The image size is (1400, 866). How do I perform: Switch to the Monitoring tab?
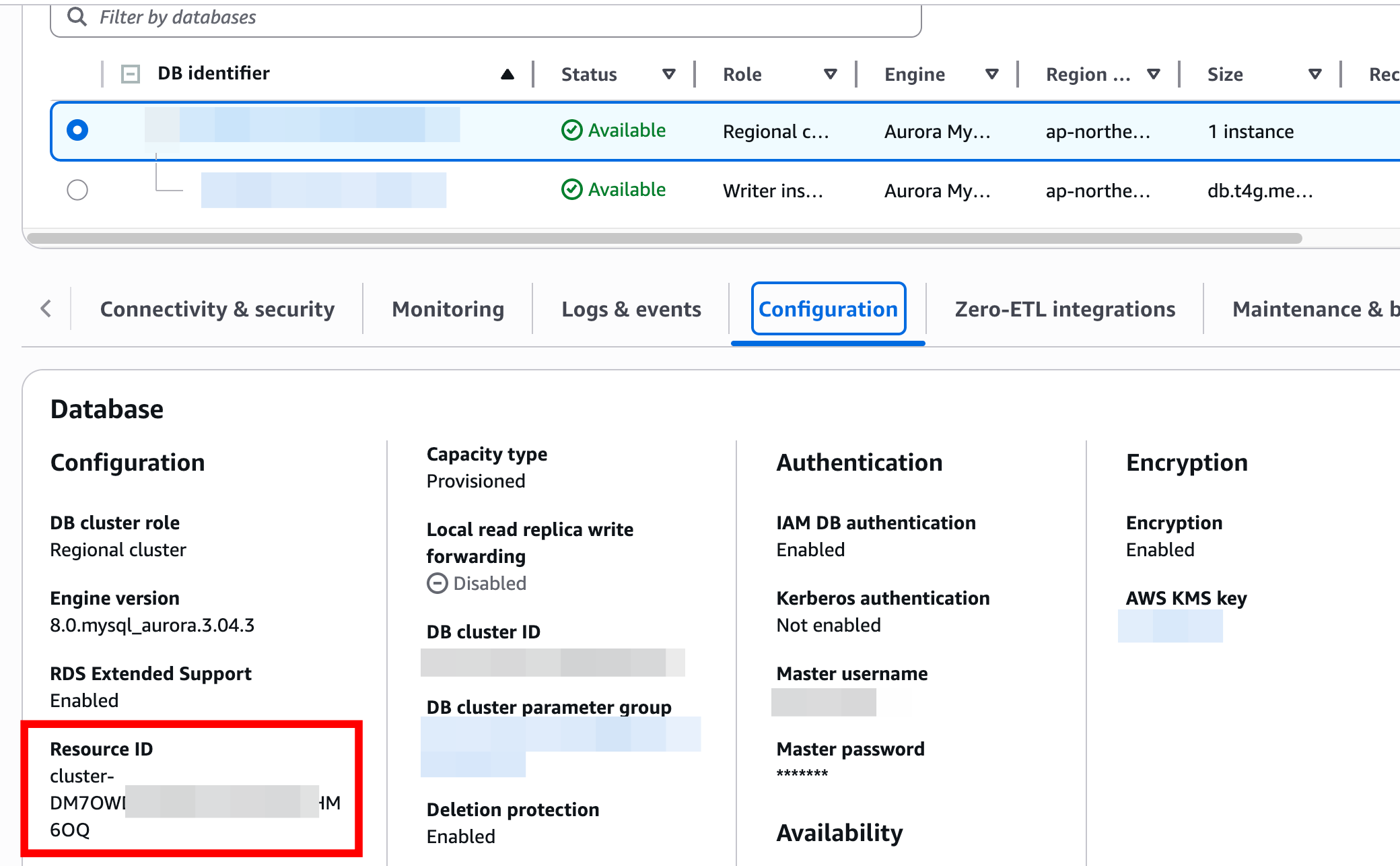448,309
